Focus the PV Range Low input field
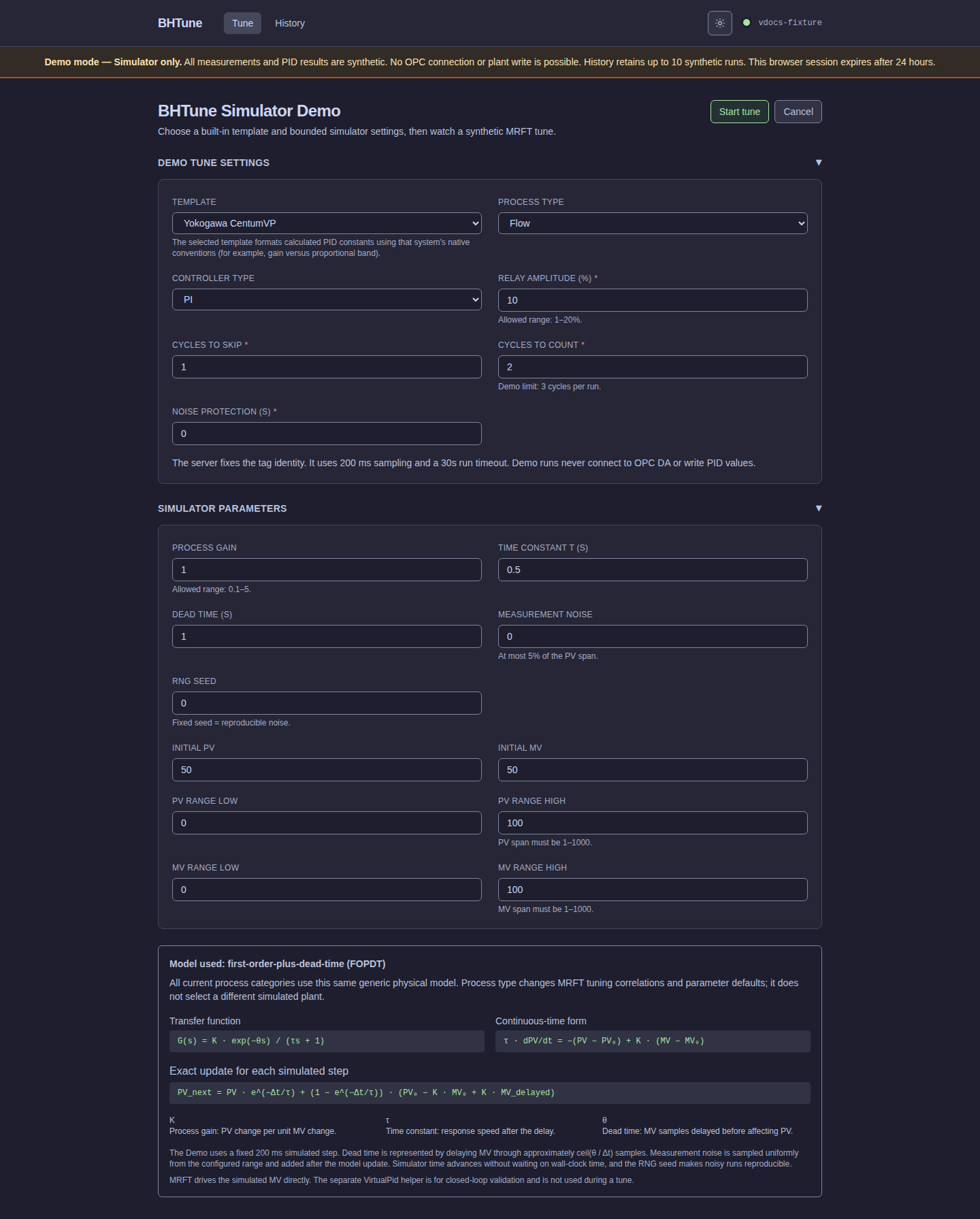Image resolution: width=980 pixels, height=1219 pixels. [x=327, y=823]
